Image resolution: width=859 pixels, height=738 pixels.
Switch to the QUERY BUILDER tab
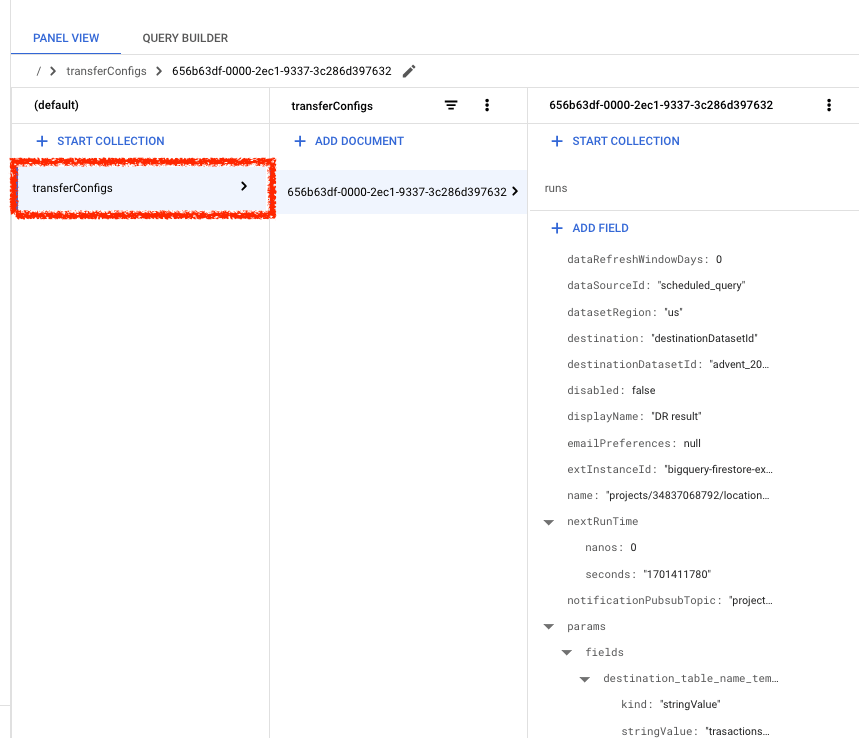click(185, 38)
